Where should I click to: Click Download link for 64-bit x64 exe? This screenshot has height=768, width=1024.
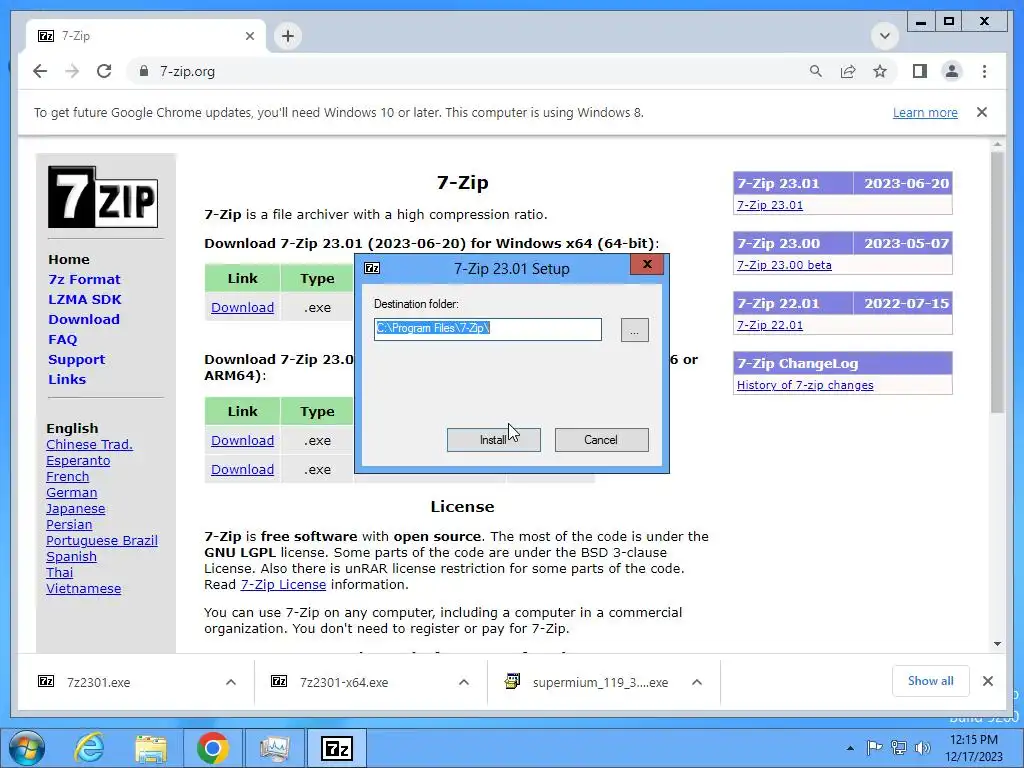[x=242, y=308]
